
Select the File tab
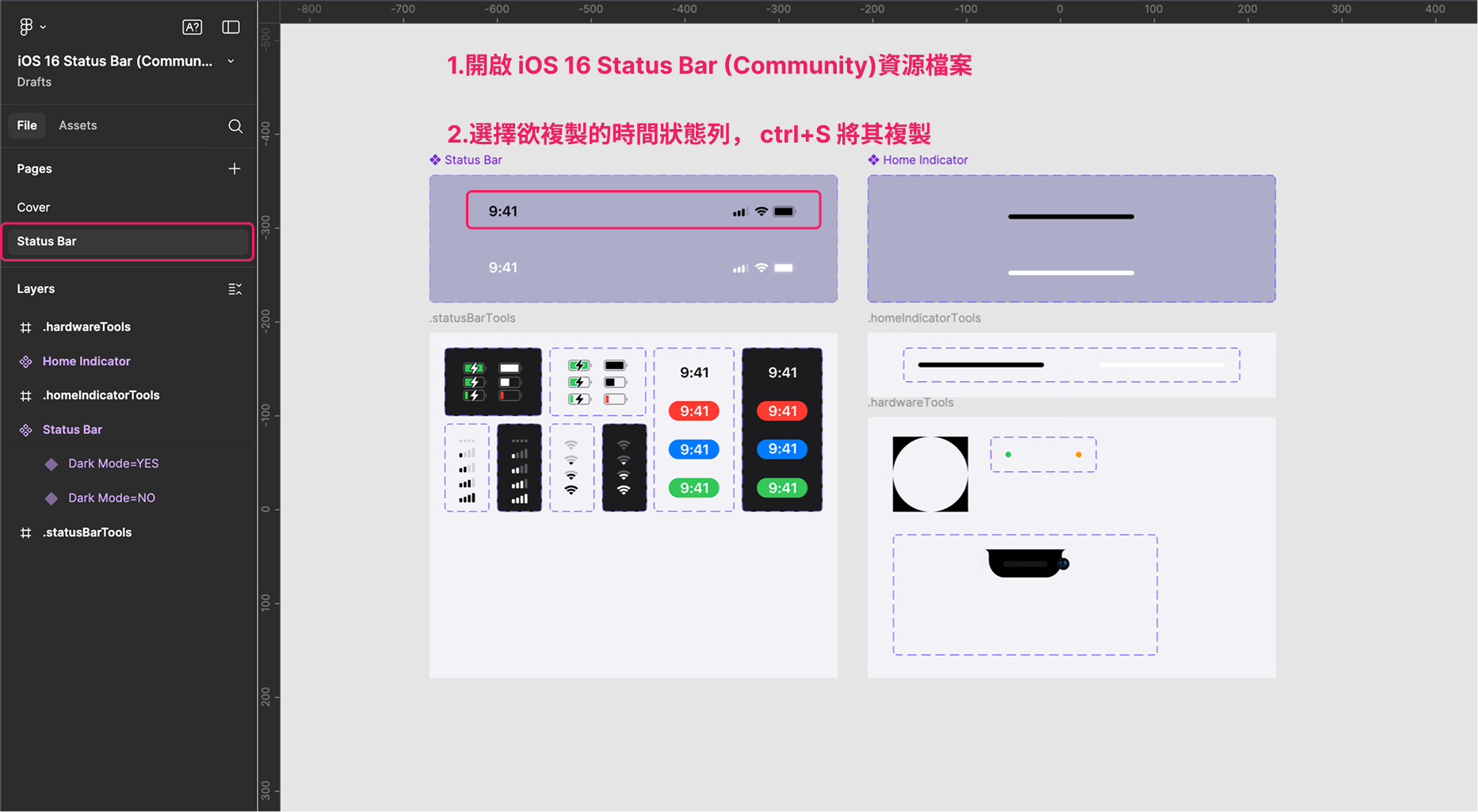(27, 125)
